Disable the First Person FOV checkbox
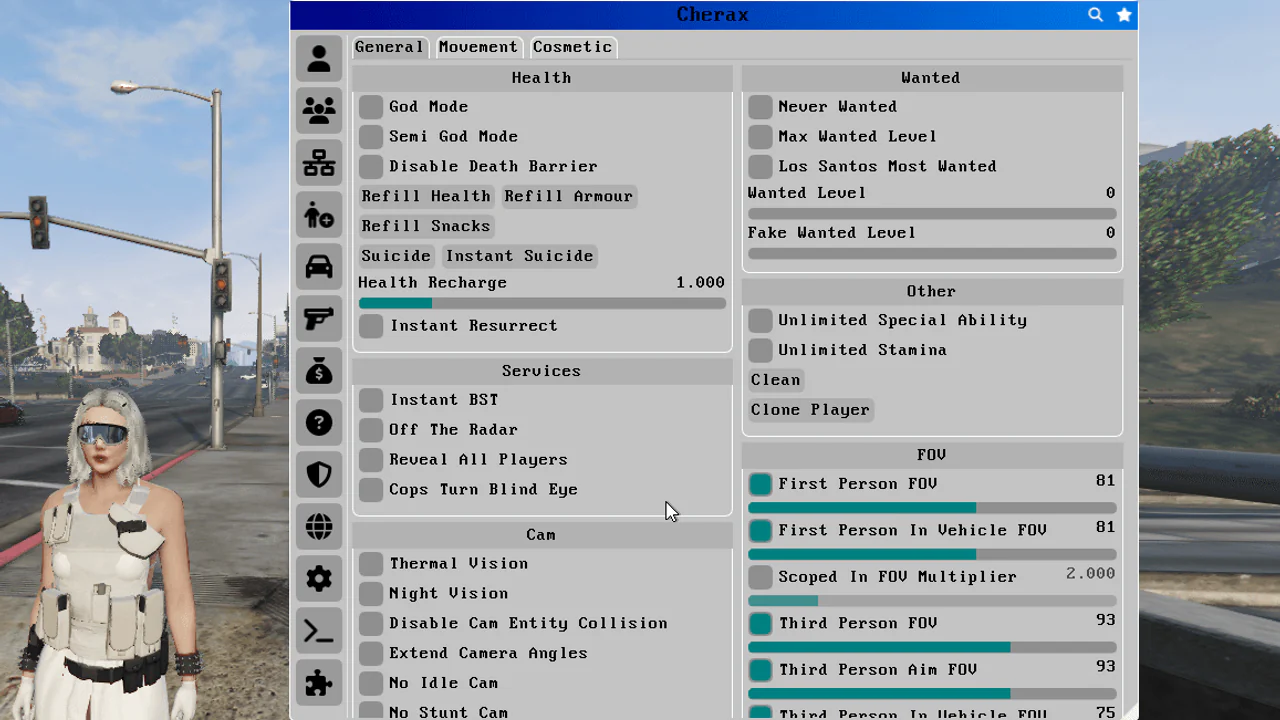The height and width of the screenshot is (720, 1280). coord(760,484)
